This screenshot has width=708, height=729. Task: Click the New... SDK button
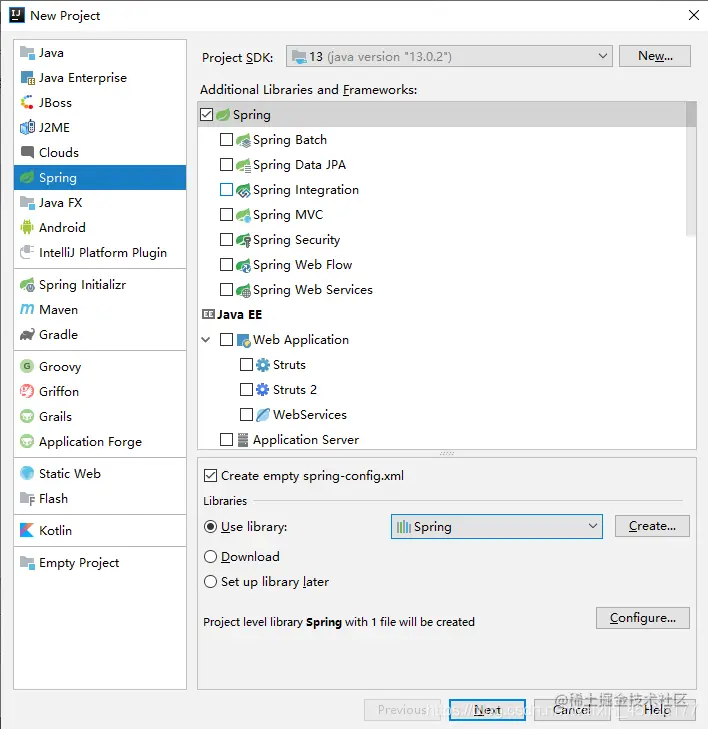(x=655, y=56)
